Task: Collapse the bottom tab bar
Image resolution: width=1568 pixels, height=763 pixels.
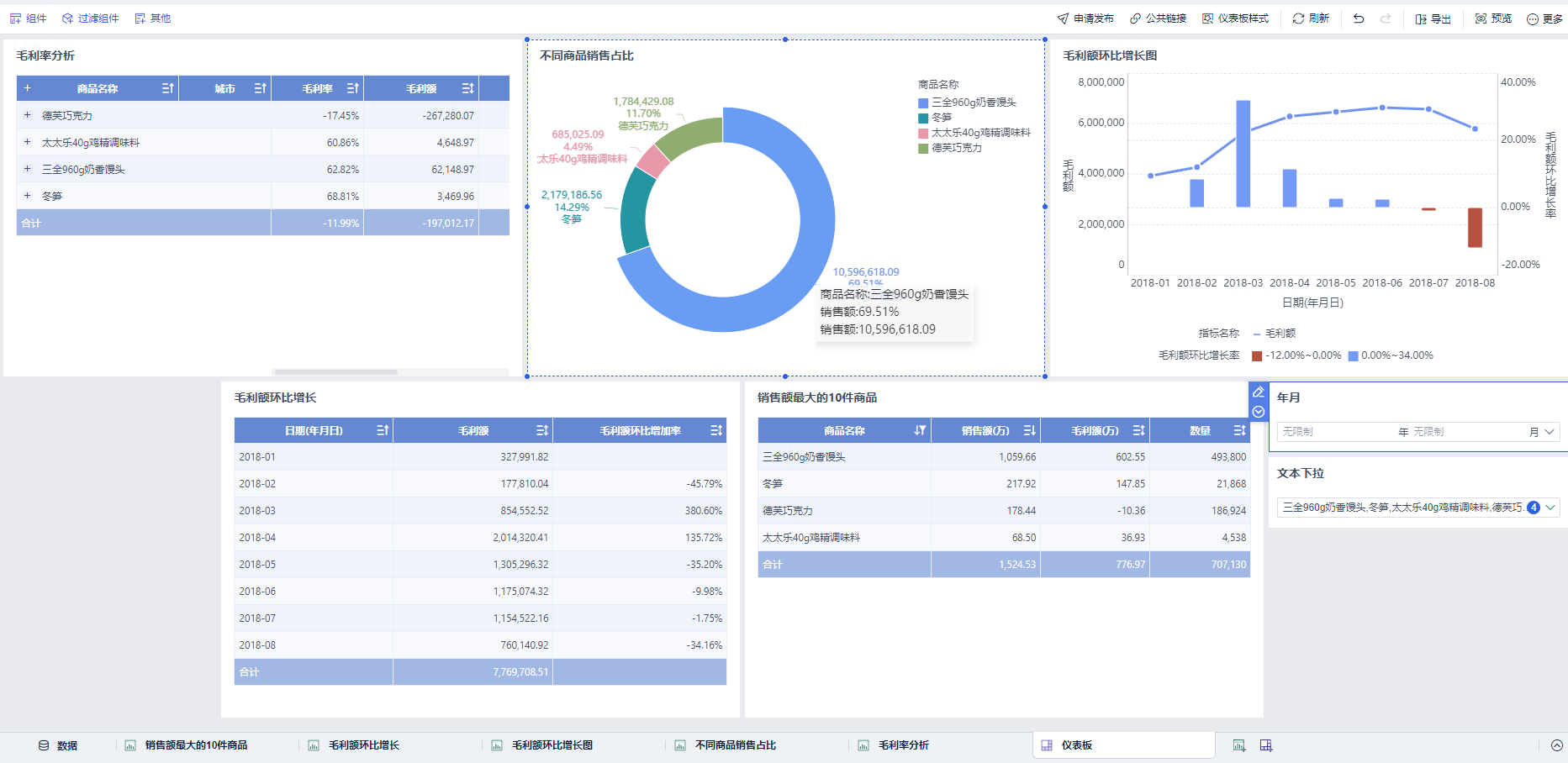Action: pos(1557,745)
